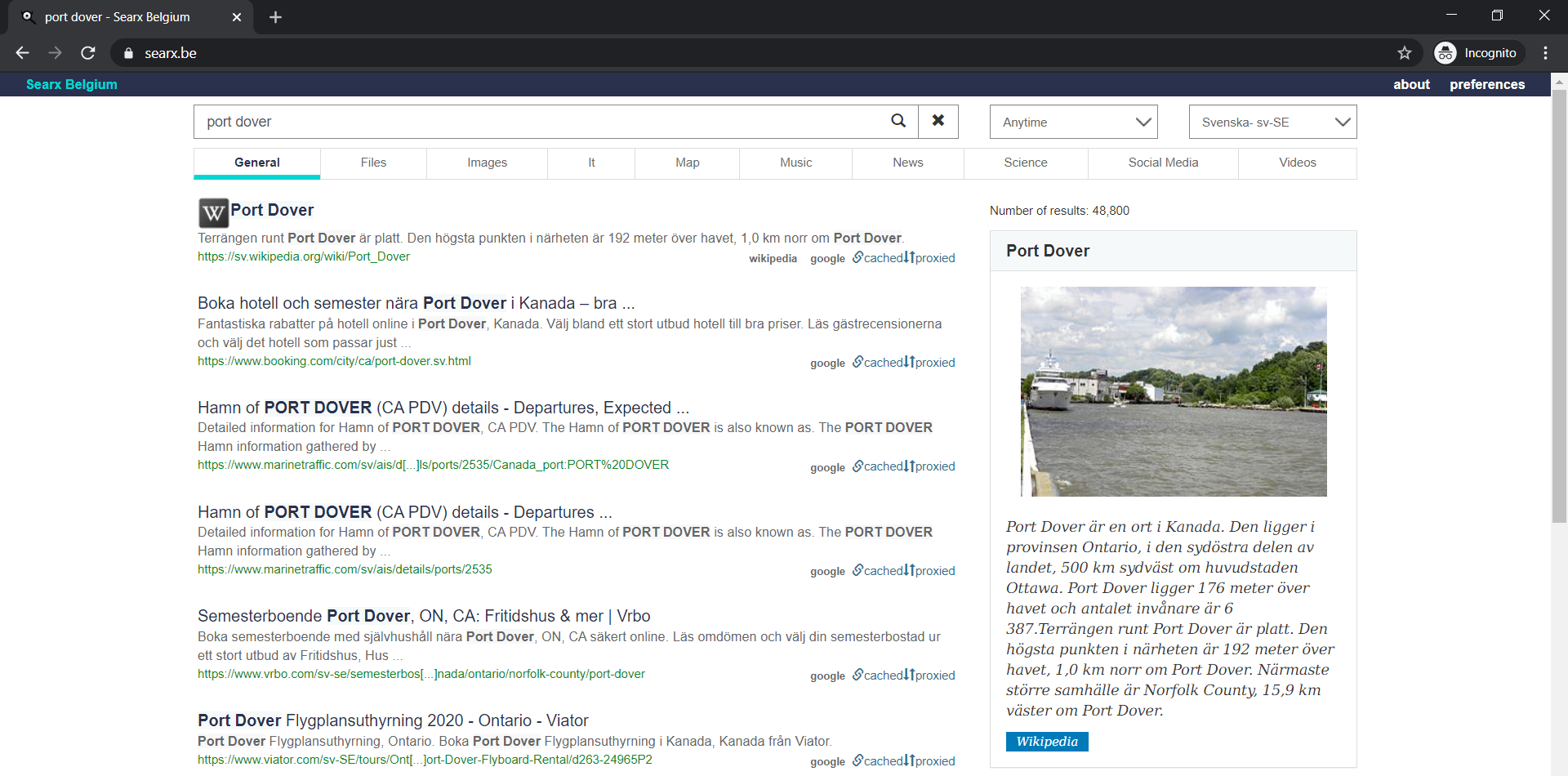Select the General tab

click(256, 163)
